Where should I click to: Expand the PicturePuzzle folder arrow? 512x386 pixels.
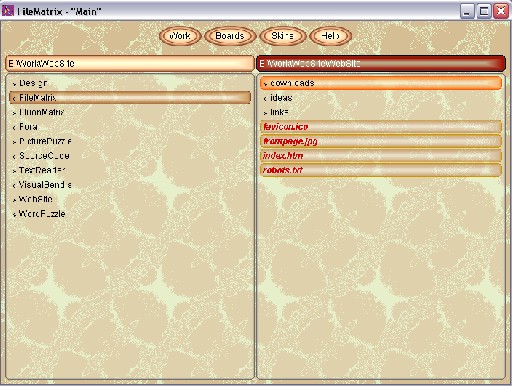(x=14, y=142)
